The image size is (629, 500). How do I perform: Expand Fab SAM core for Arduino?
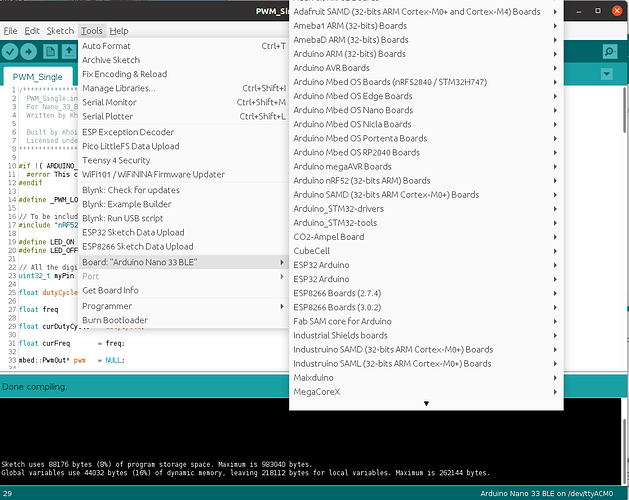(426, 321)
